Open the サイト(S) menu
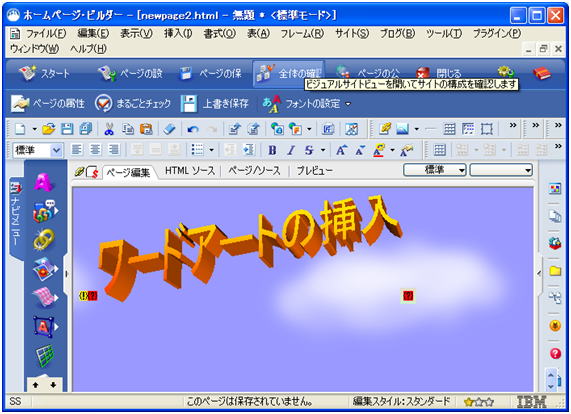Image resolution: width=571 pixels, height=414 pixels. point(352,33)
